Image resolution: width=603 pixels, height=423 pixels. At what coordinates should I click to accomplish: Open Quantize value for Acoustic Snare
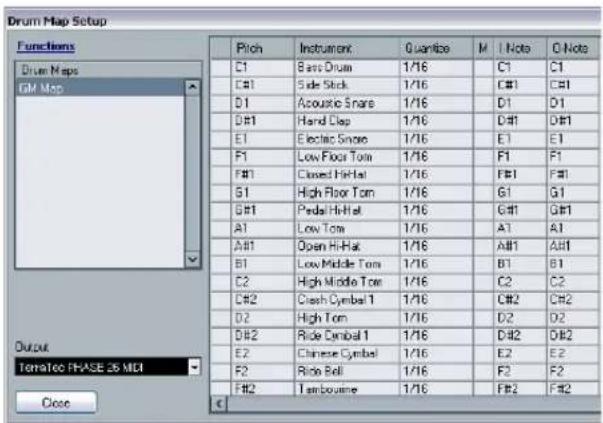click(436, 103)
